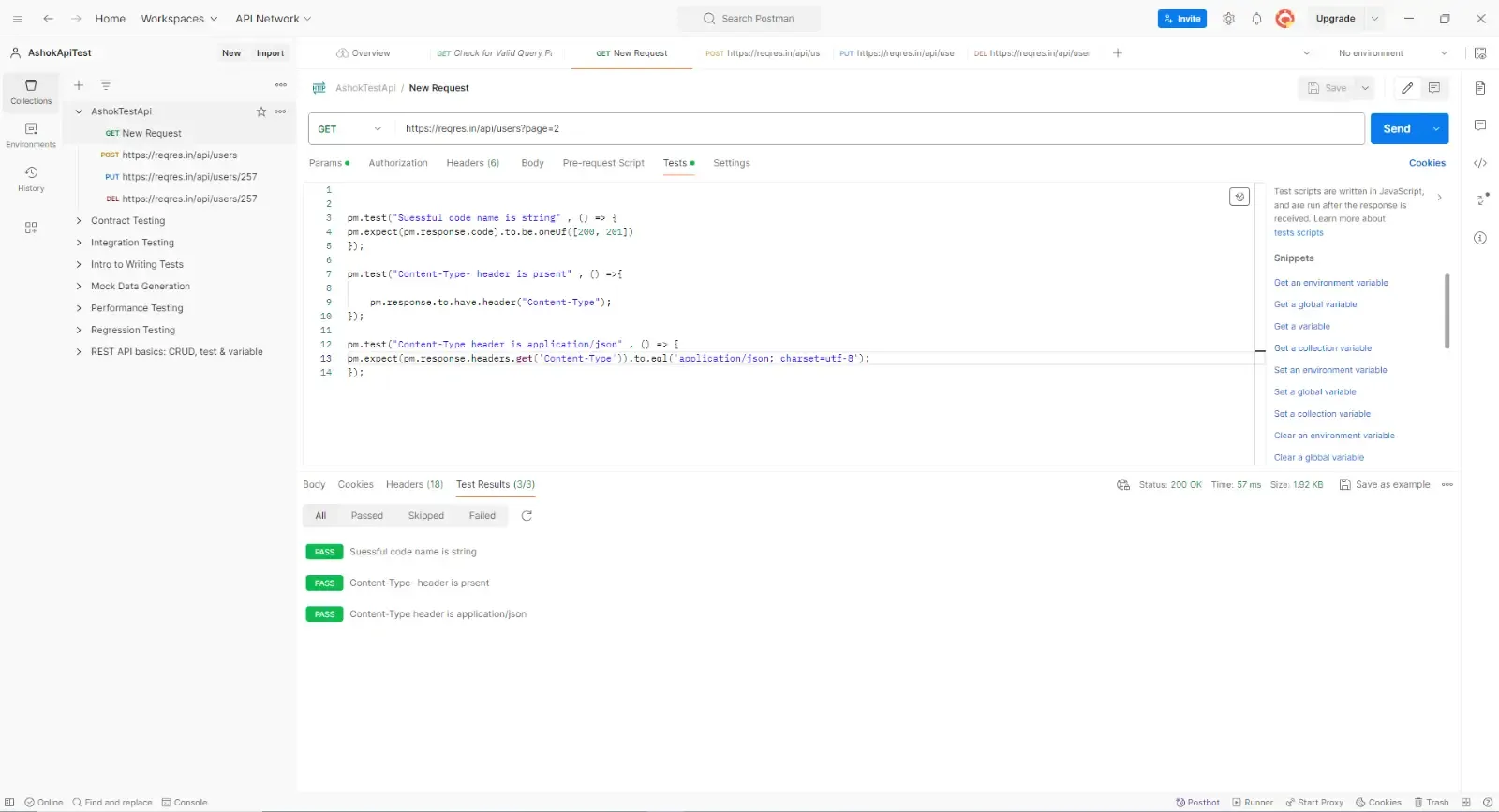The height and width of the screenshot is (812, 1499).
Task: Open the Overview tab
Action: pyautogui.click(x=364, y=53)
